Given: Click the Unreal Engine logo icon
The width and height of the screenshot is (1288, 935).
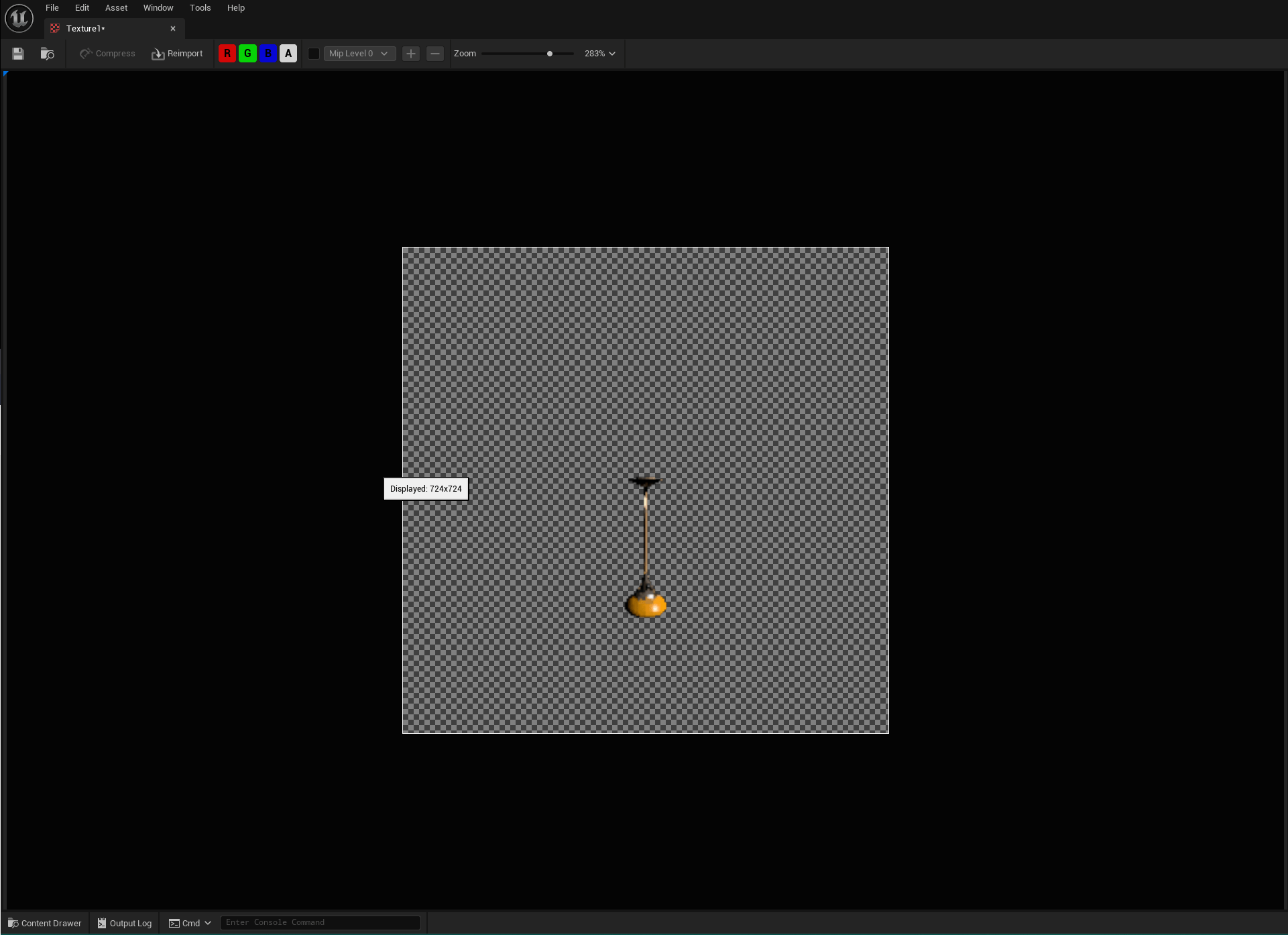Looking at the screenshot, I should [19, 18].
